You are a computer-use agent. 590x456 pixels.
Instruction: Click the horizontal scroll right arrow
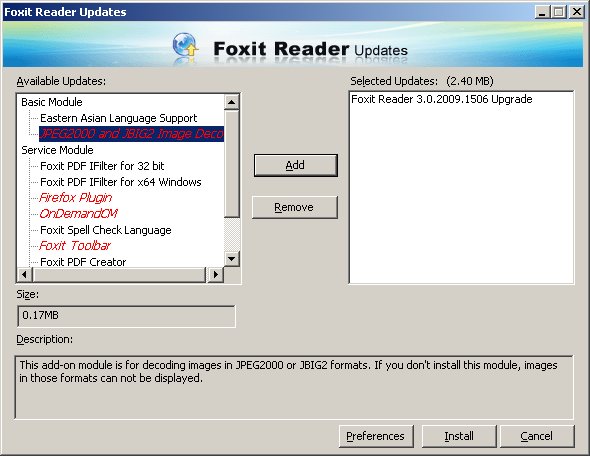click(x=215, y=274)
